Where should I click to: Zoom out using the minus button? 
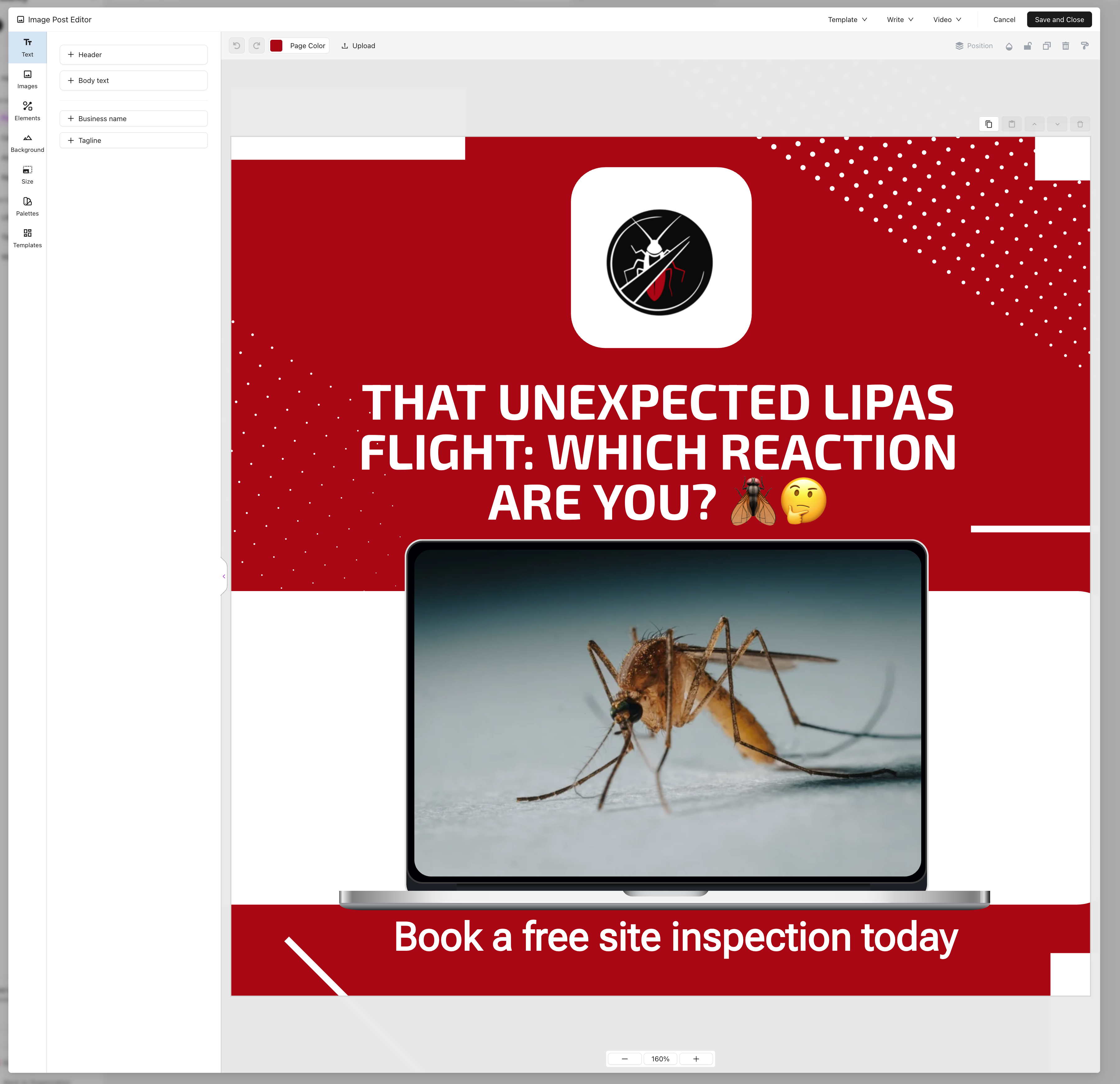(x=625, y=1059)
